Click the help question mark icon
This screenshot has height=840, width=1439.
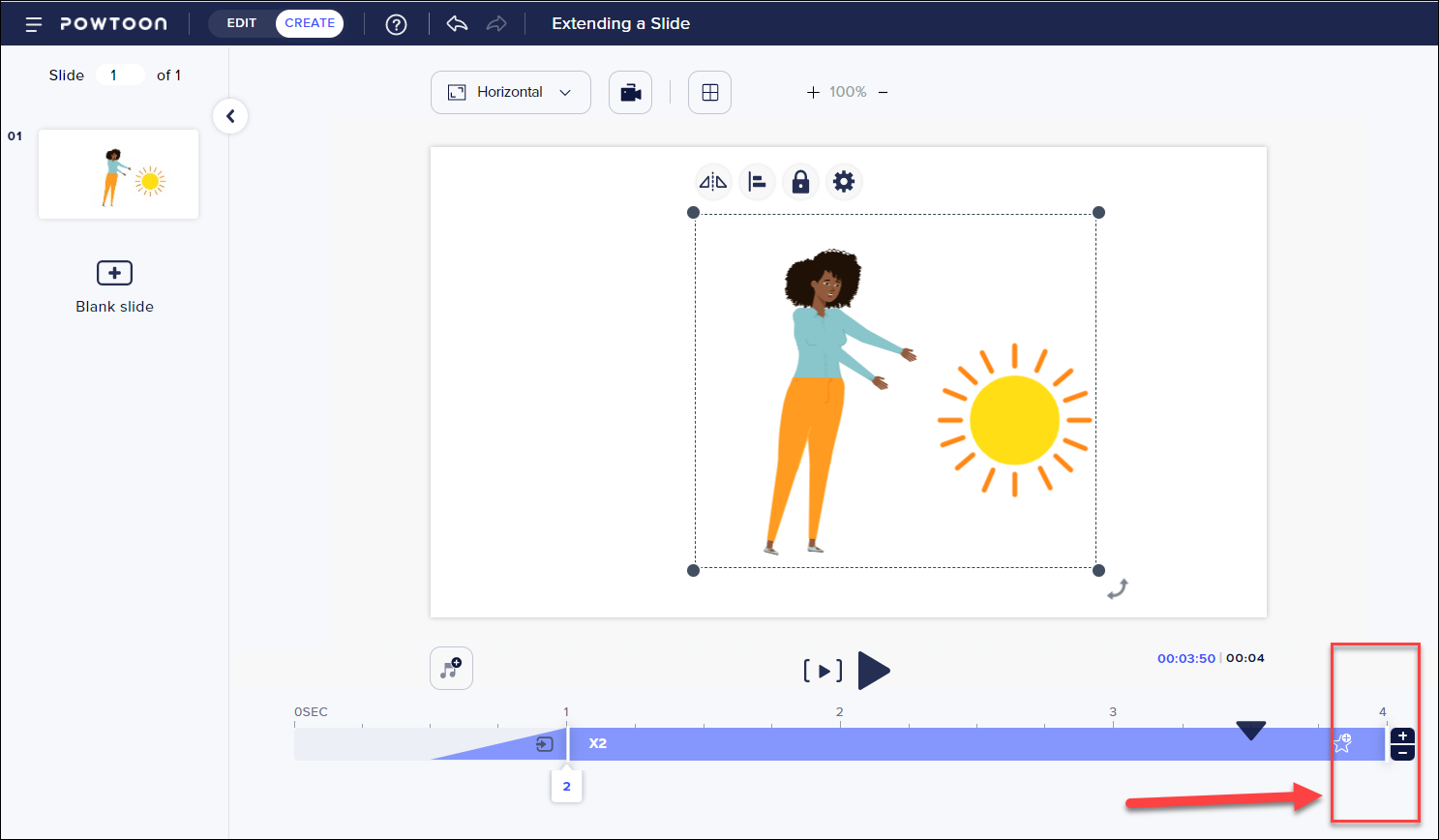(396, 24)
